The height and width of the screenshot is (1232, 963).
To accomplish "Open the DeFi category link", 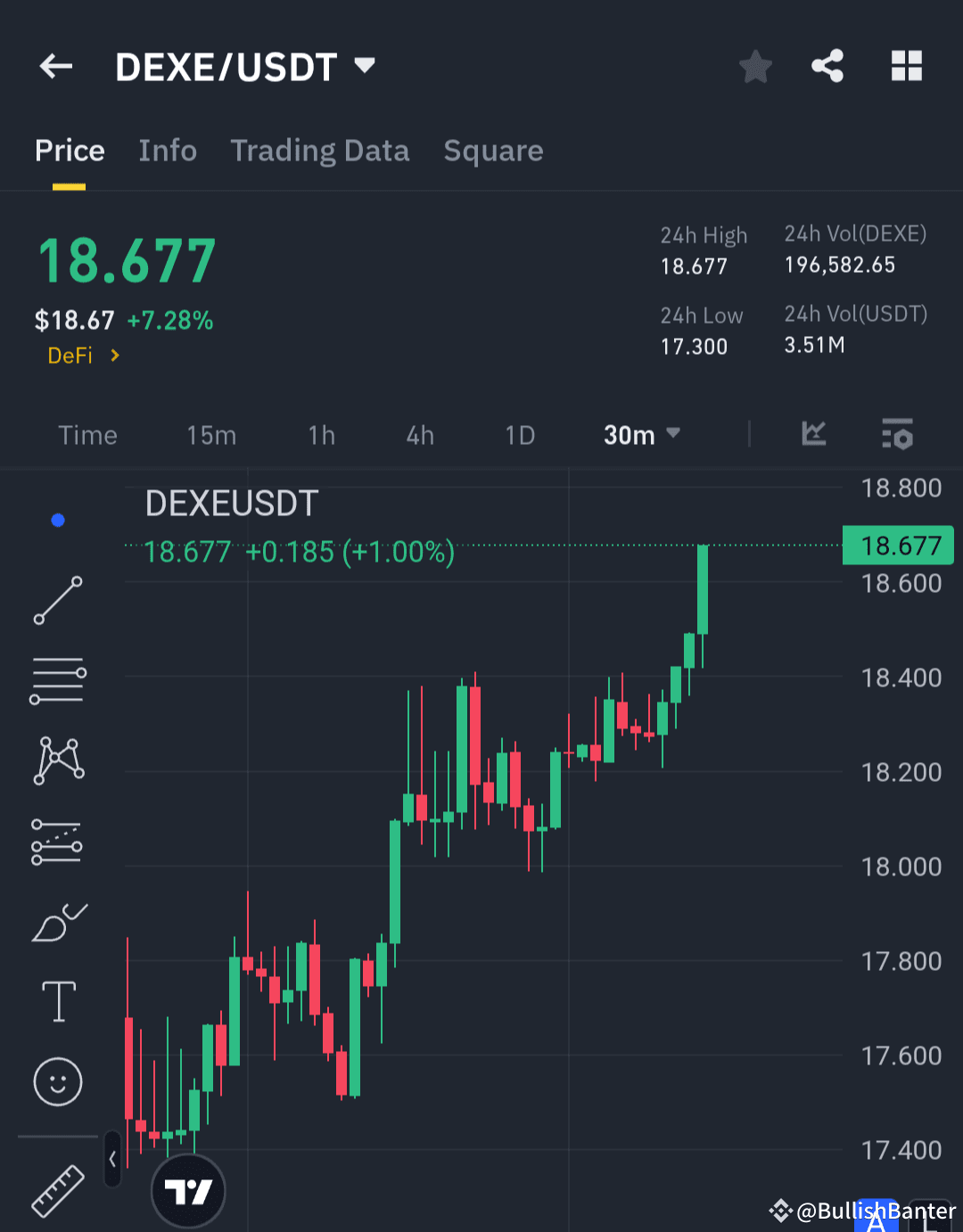I will tap(80, 355).
